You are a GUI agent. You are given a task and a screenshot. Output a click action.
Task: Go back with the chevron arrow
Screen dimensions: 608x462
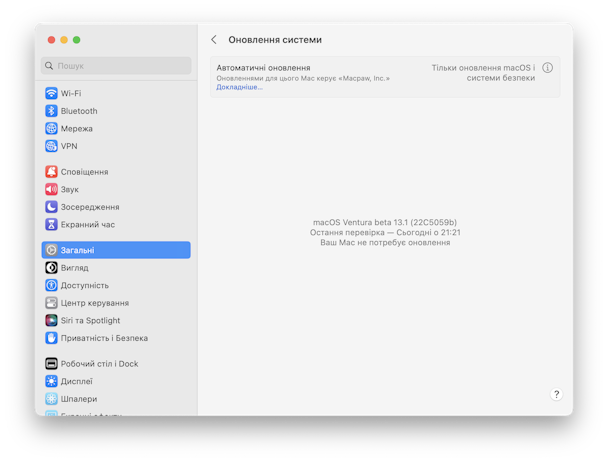214,40
